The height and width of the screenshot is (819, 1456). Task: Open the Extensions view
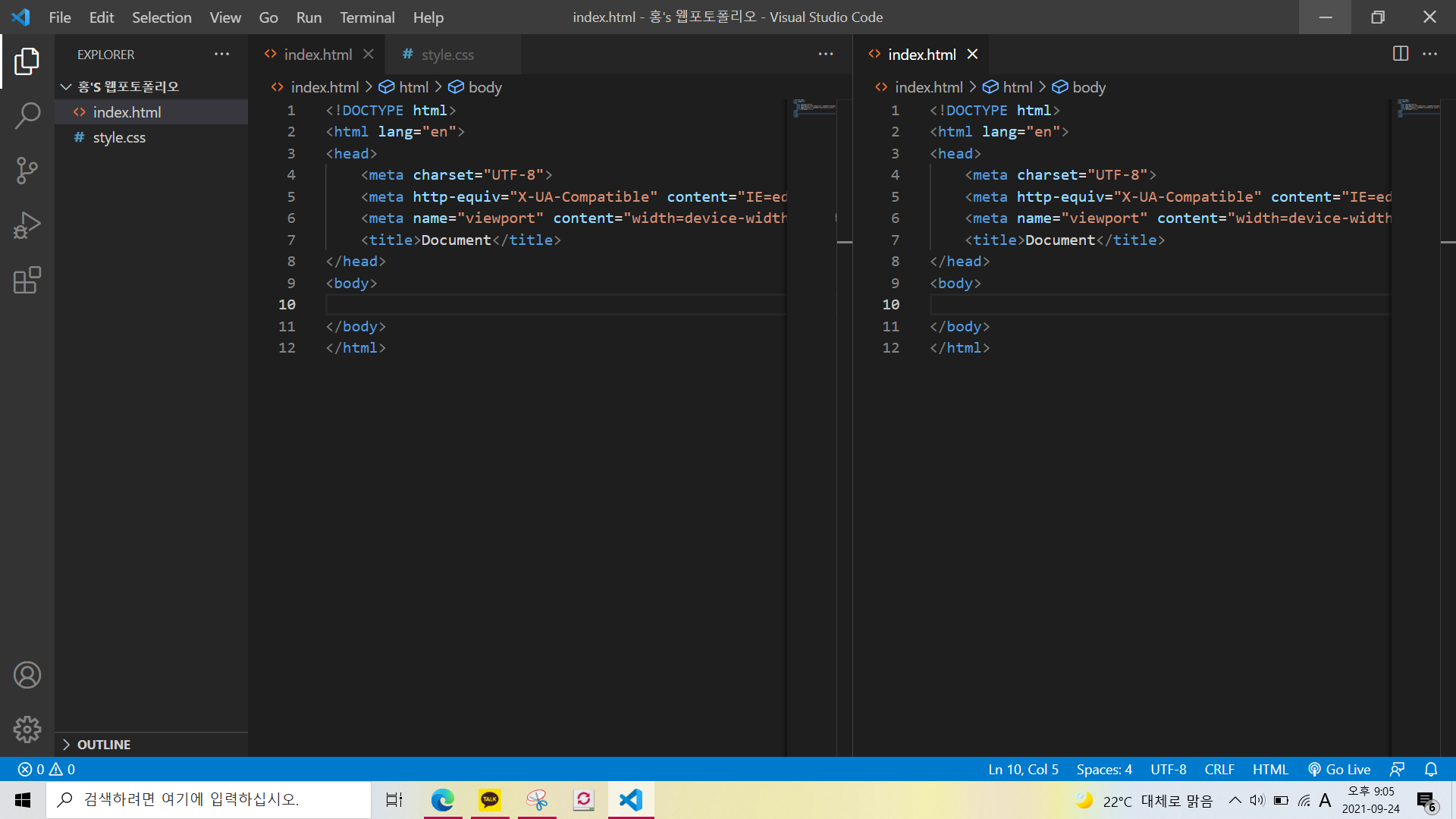click(x=27, y=280)
